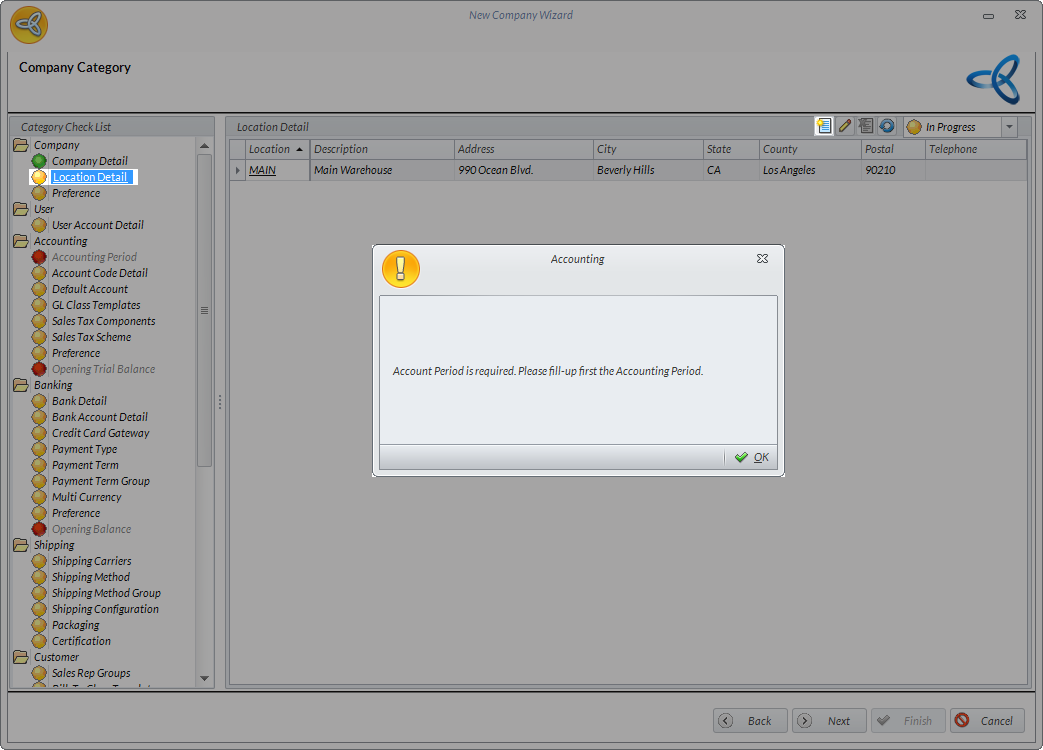This screenshot has width=1043, height=750.
Task: Click the Delete record toolbar icon
Action: point(865,126)
